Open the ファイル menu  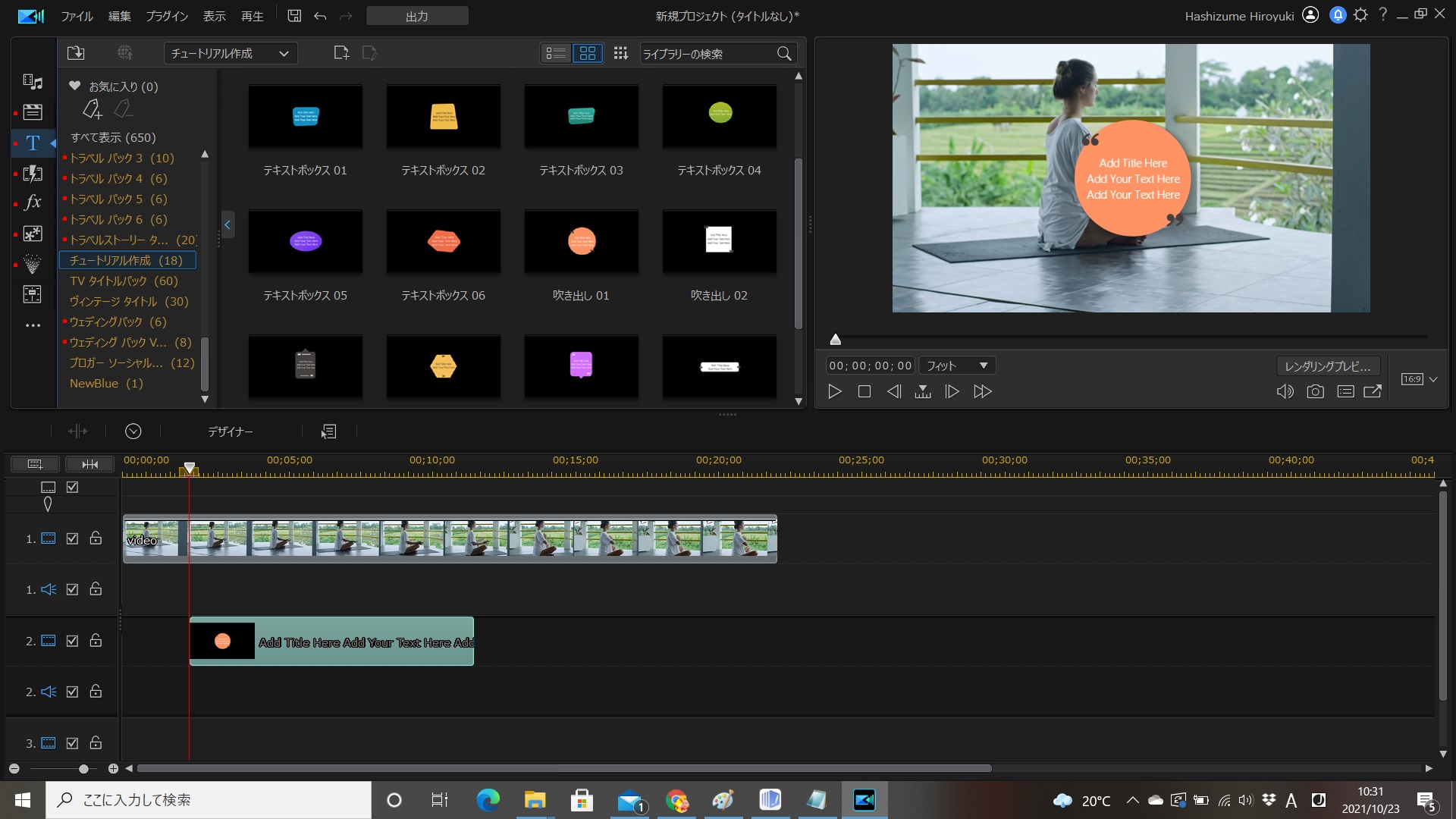tap(77, 16)
